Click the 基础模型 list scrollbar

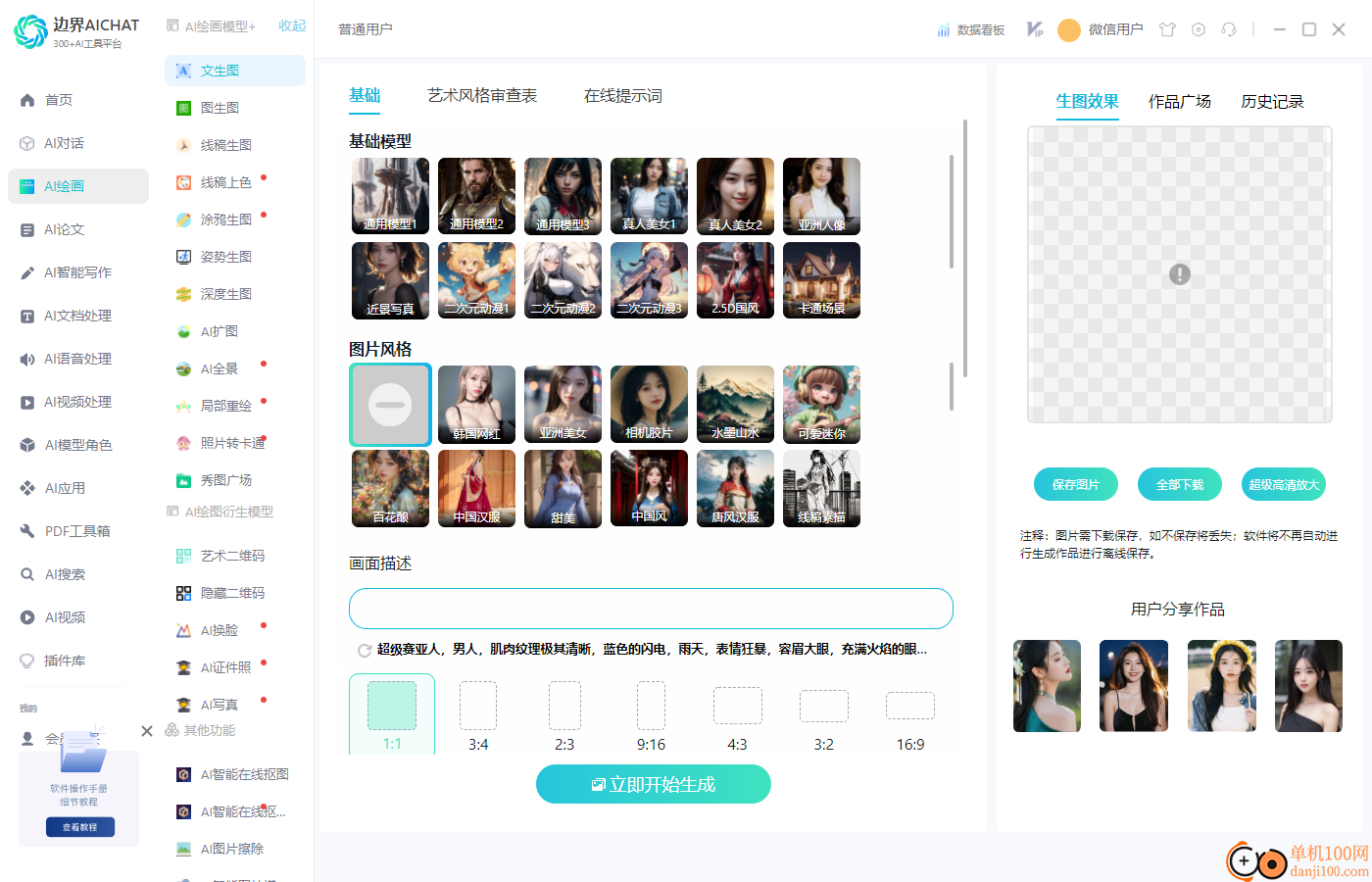951,211
